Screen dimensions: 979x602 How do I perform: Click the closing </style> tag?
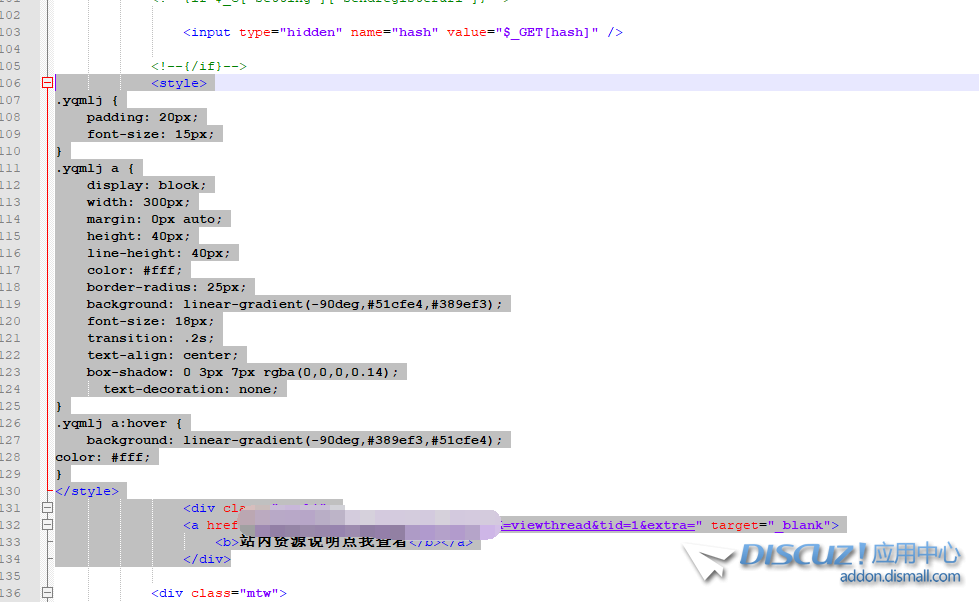pos(87,491)
